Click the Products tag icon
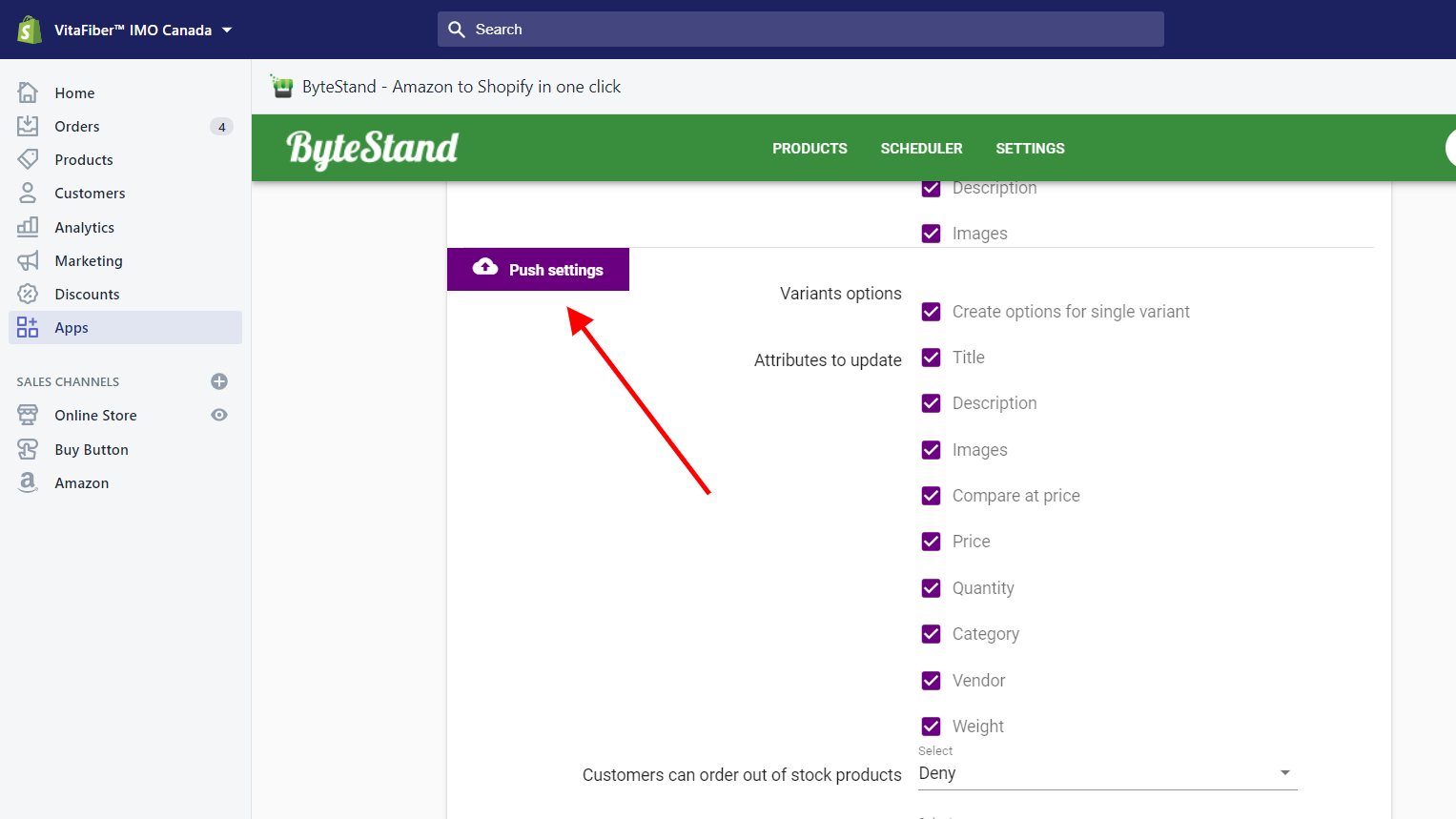 pos(28,159)
